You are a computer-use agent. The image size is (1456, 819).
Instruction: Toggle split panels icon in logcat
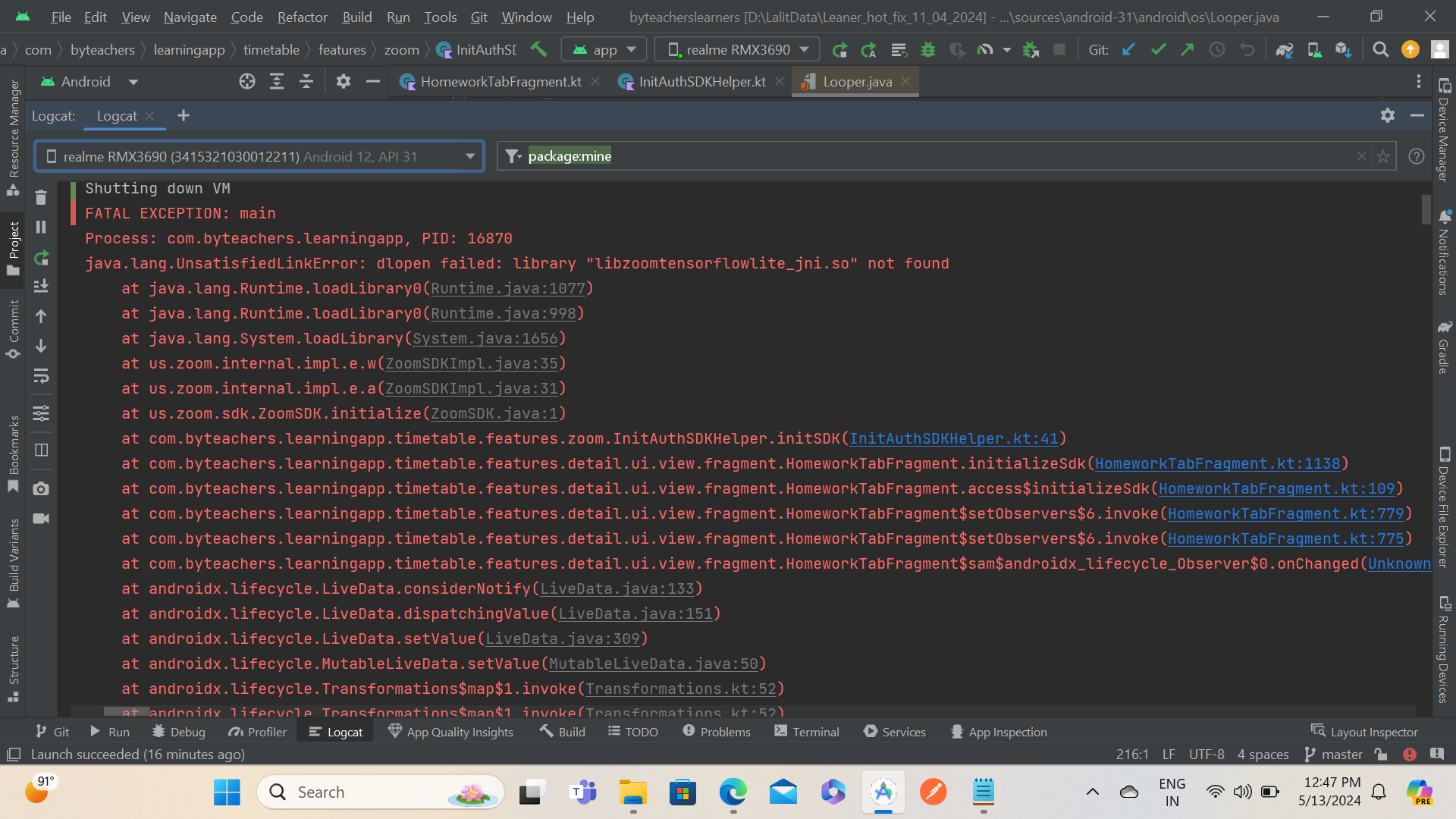(x=41, y=450)
